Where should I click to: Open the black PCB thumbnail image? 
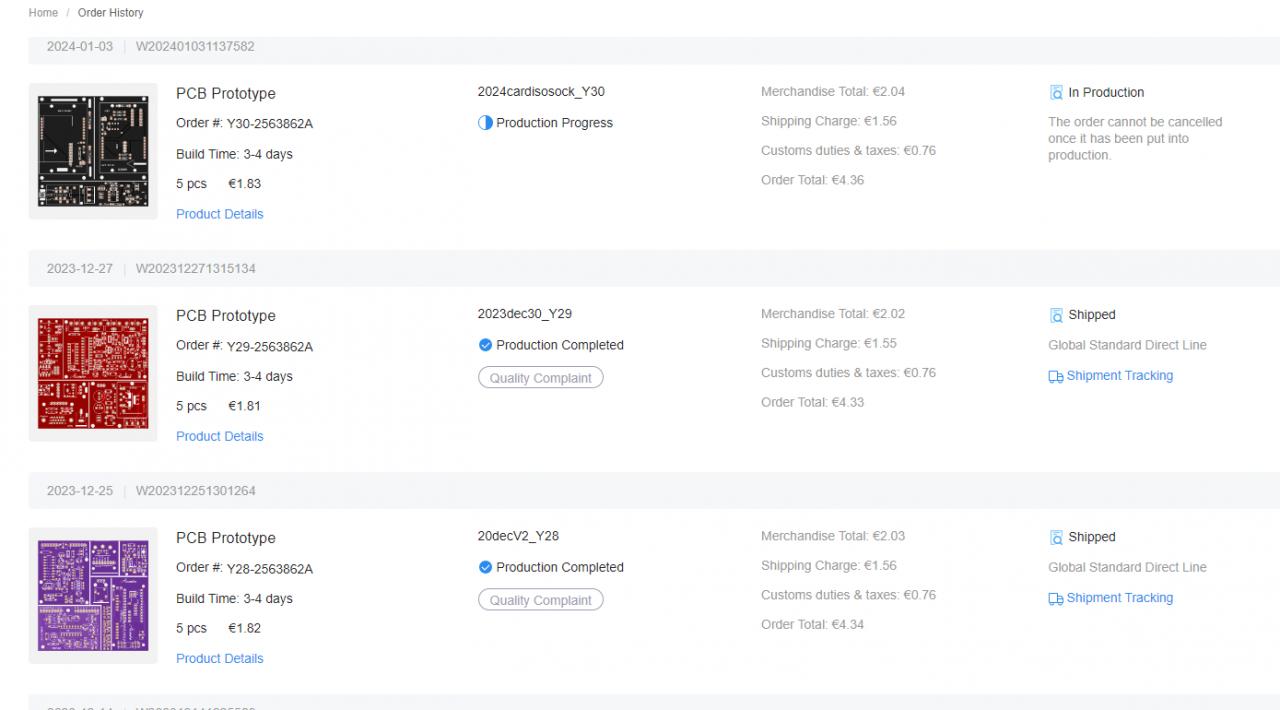(x=93, y=151)
